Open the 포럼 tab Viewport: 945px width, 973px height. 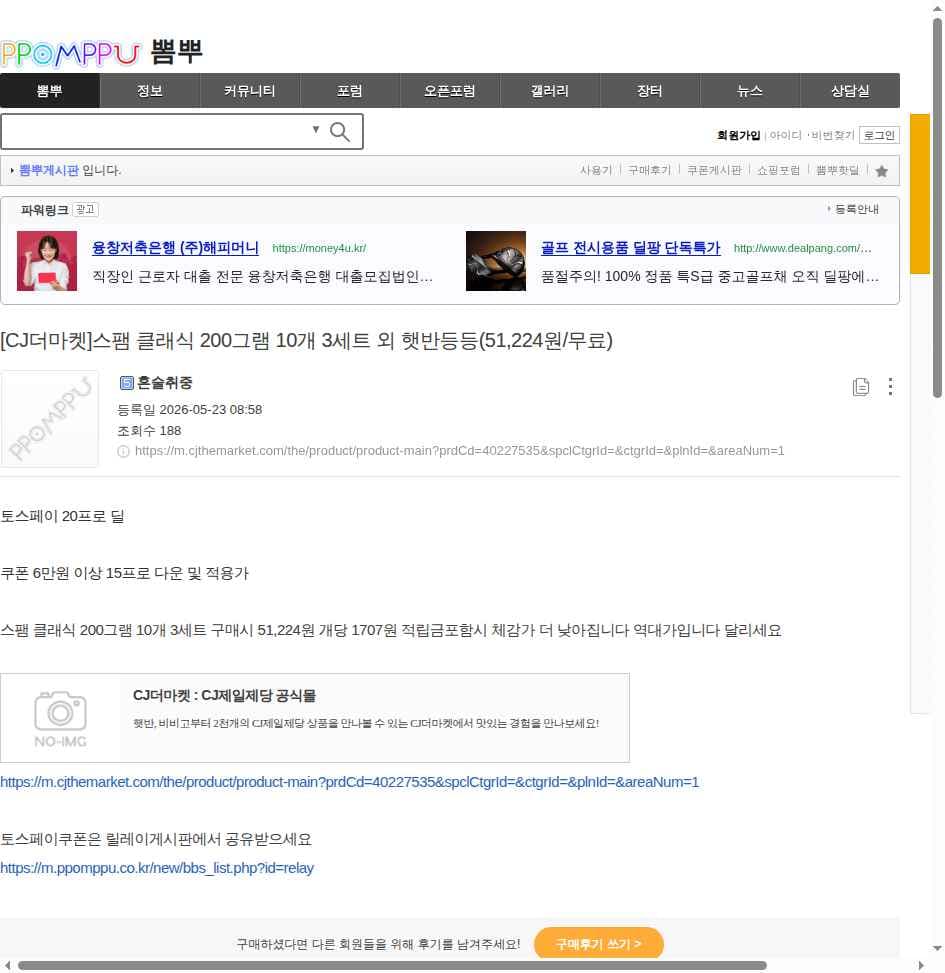[349, 91]
